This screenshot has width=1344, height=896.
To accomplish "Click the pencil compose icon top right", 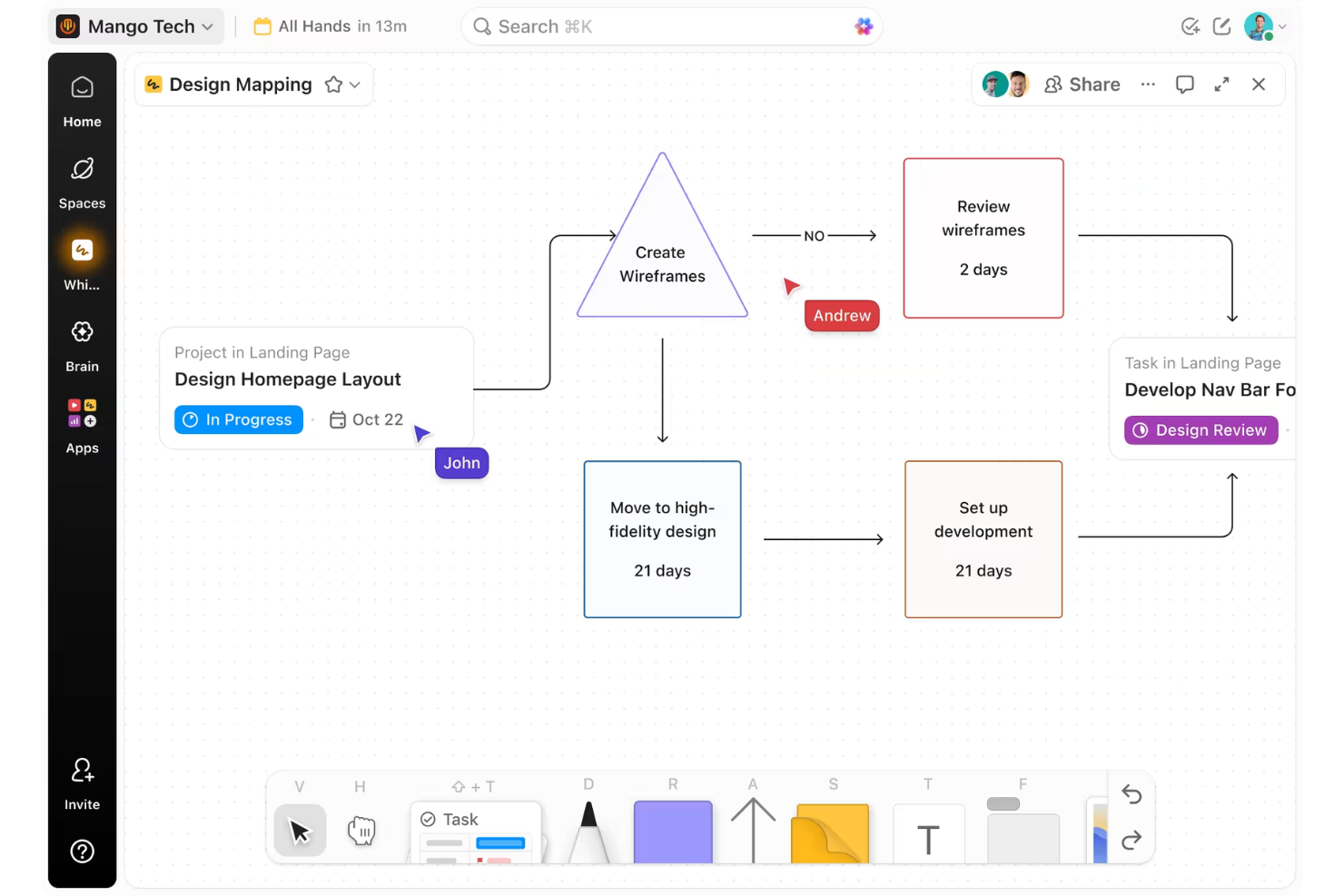I will [x=1221, y=26].
